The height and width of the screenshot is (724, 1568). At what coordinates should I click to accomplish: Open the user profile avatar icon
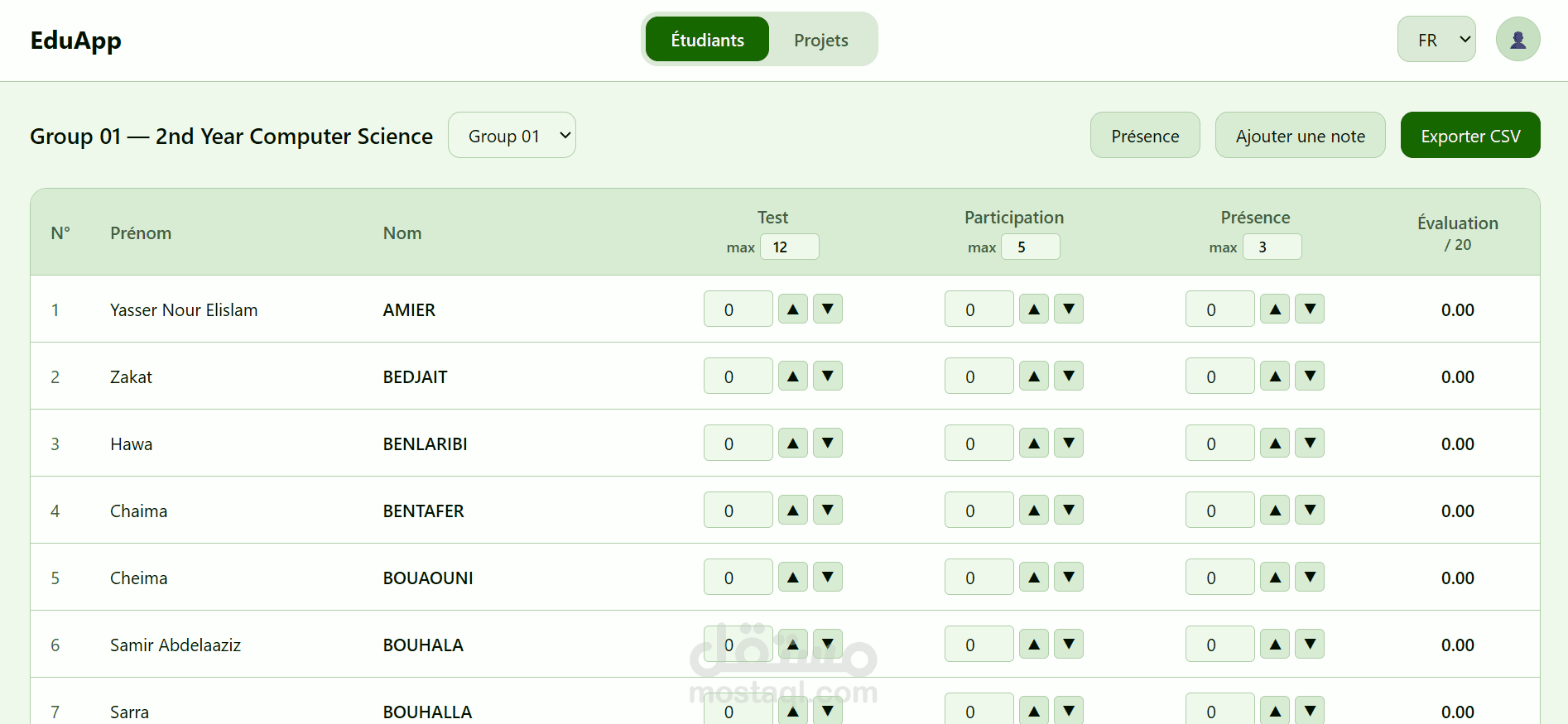1517,40
